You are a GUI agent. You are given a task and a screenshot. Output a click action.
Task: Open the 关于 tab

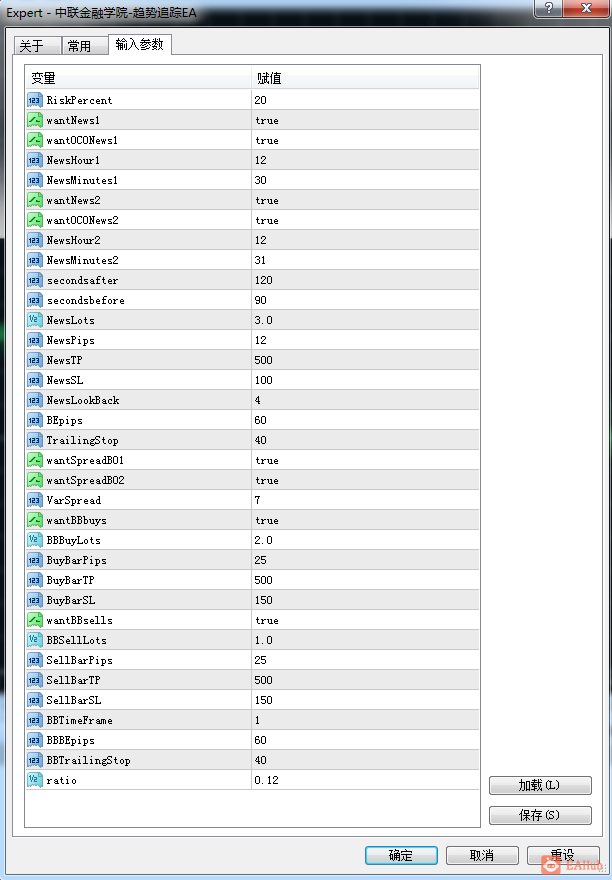click(37, 46)
